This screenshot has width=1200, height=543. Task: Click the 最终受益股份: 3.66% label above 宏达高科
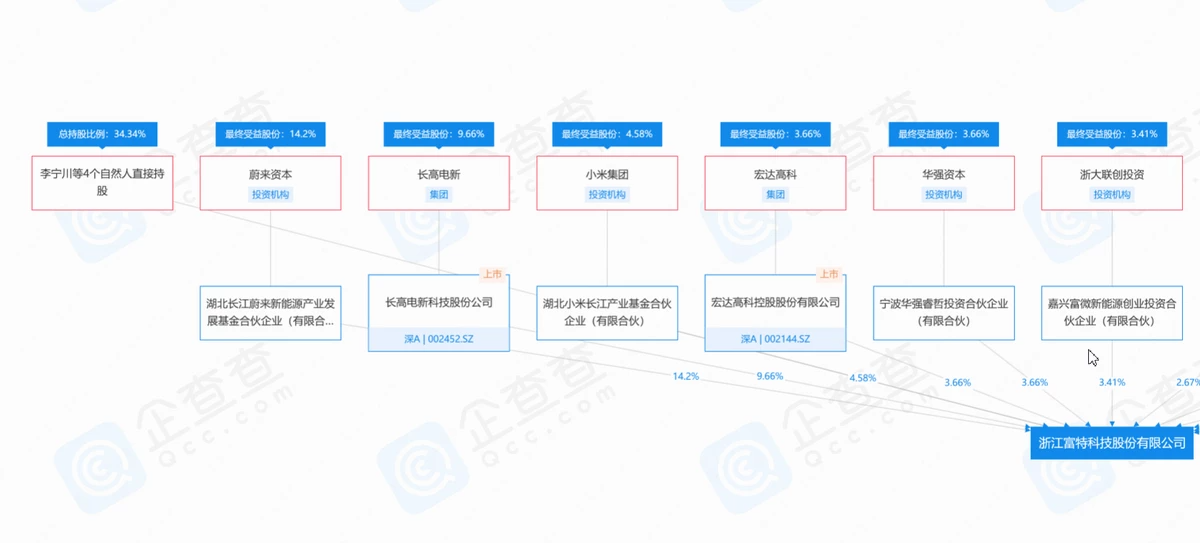pos(775,134)
